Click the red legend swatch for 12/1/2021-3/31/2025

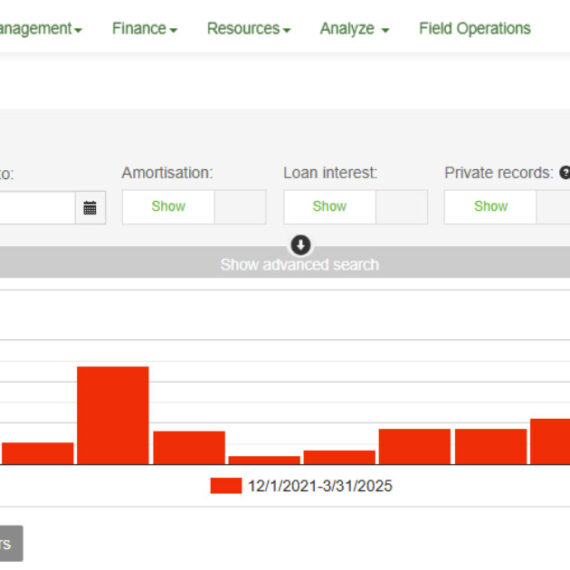click(226, 486)
